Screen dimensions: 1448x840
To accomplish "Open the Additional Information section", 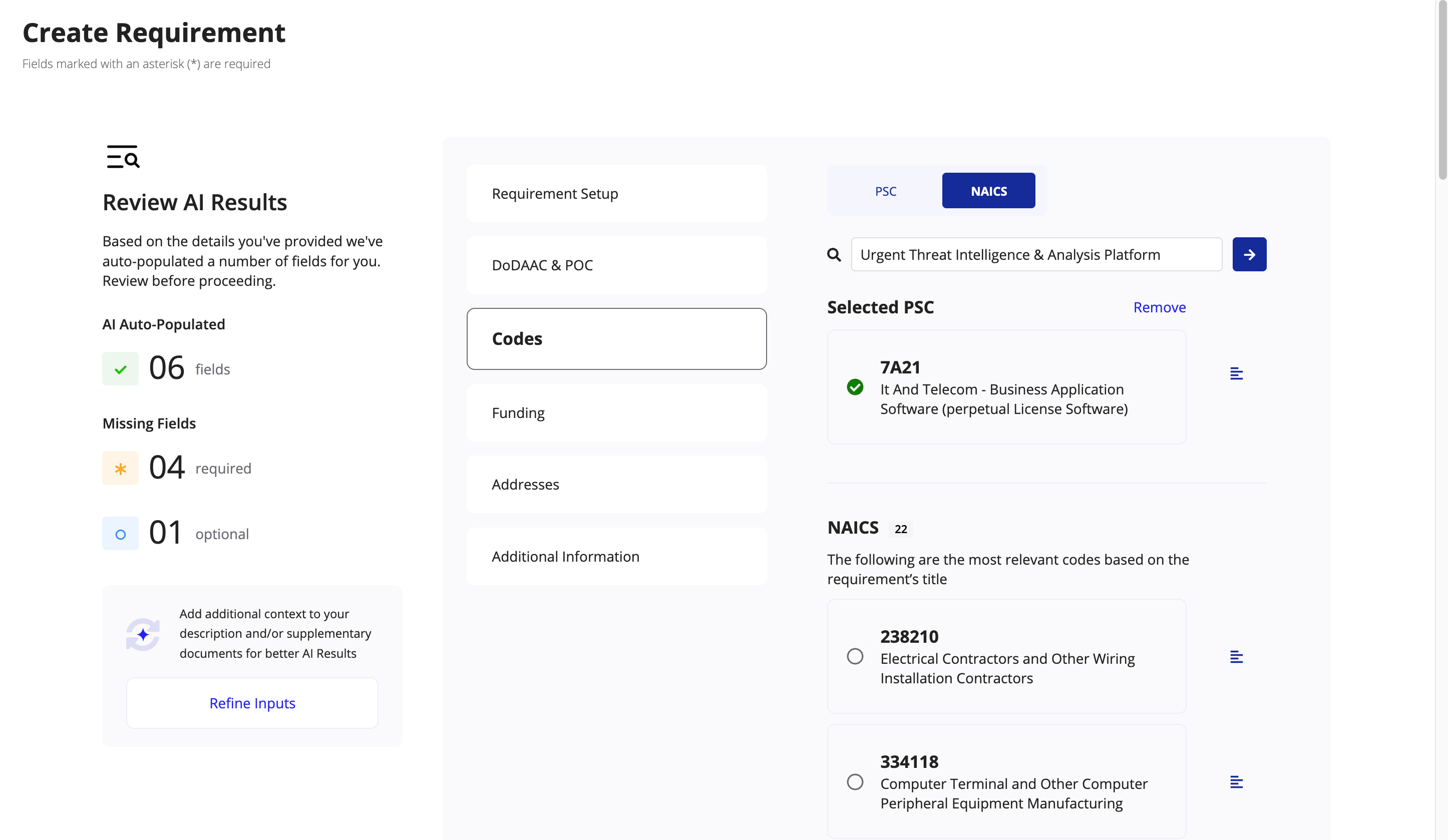I will [616, 556].
